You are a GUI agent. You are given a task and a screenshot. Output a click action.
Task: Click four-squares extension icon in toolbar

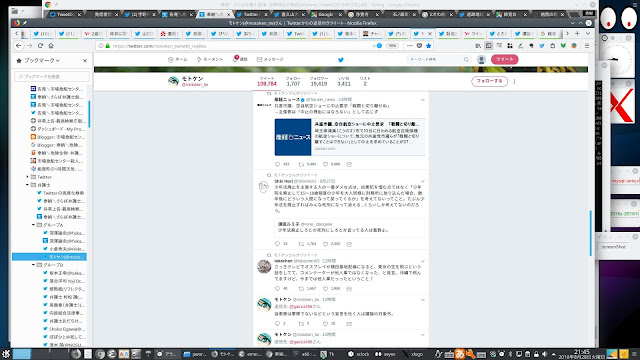pyautogui.click(x=510, y=46)
